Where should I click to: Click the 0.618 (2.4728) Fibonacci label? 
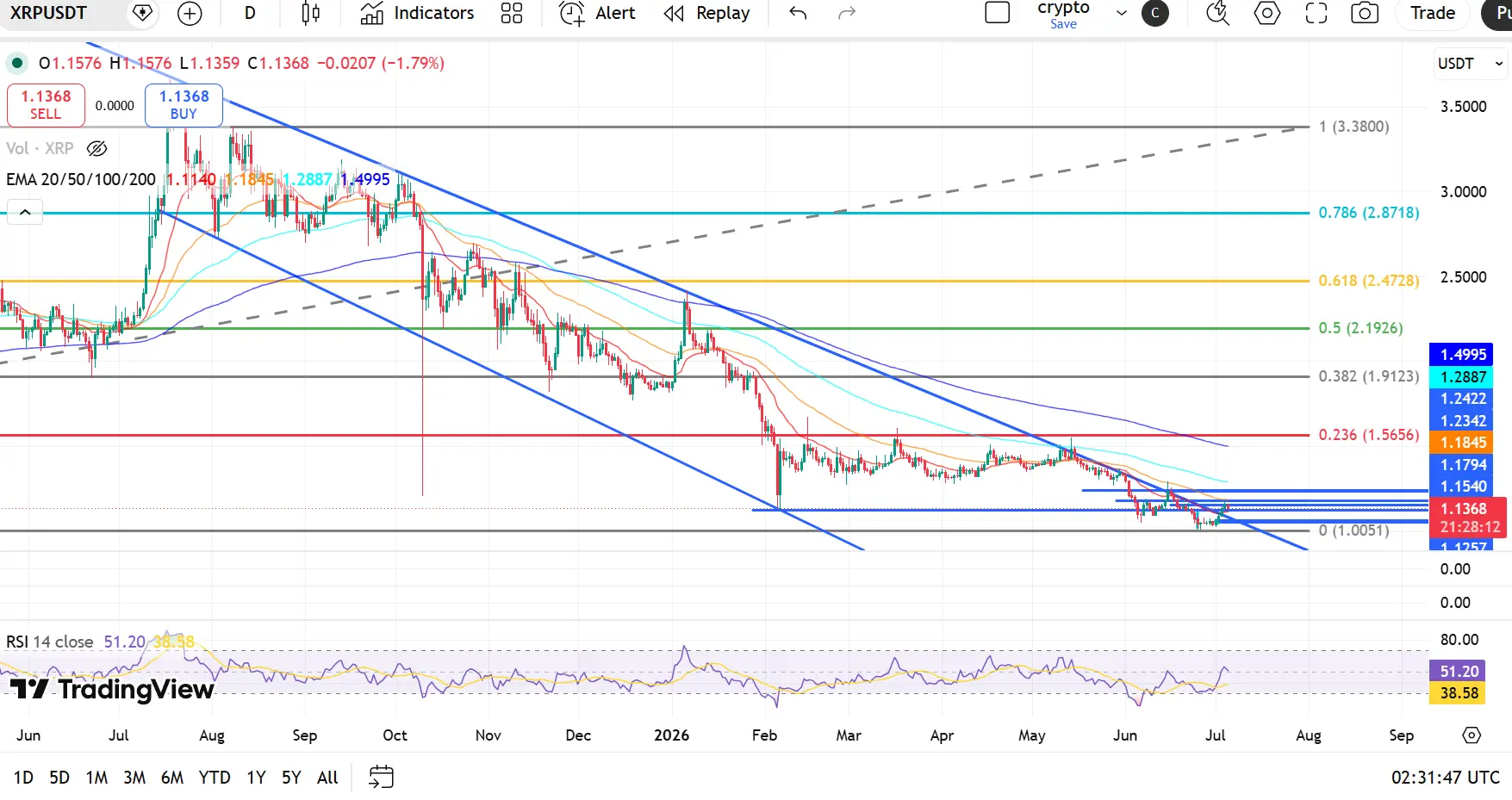coord(1368,281)
